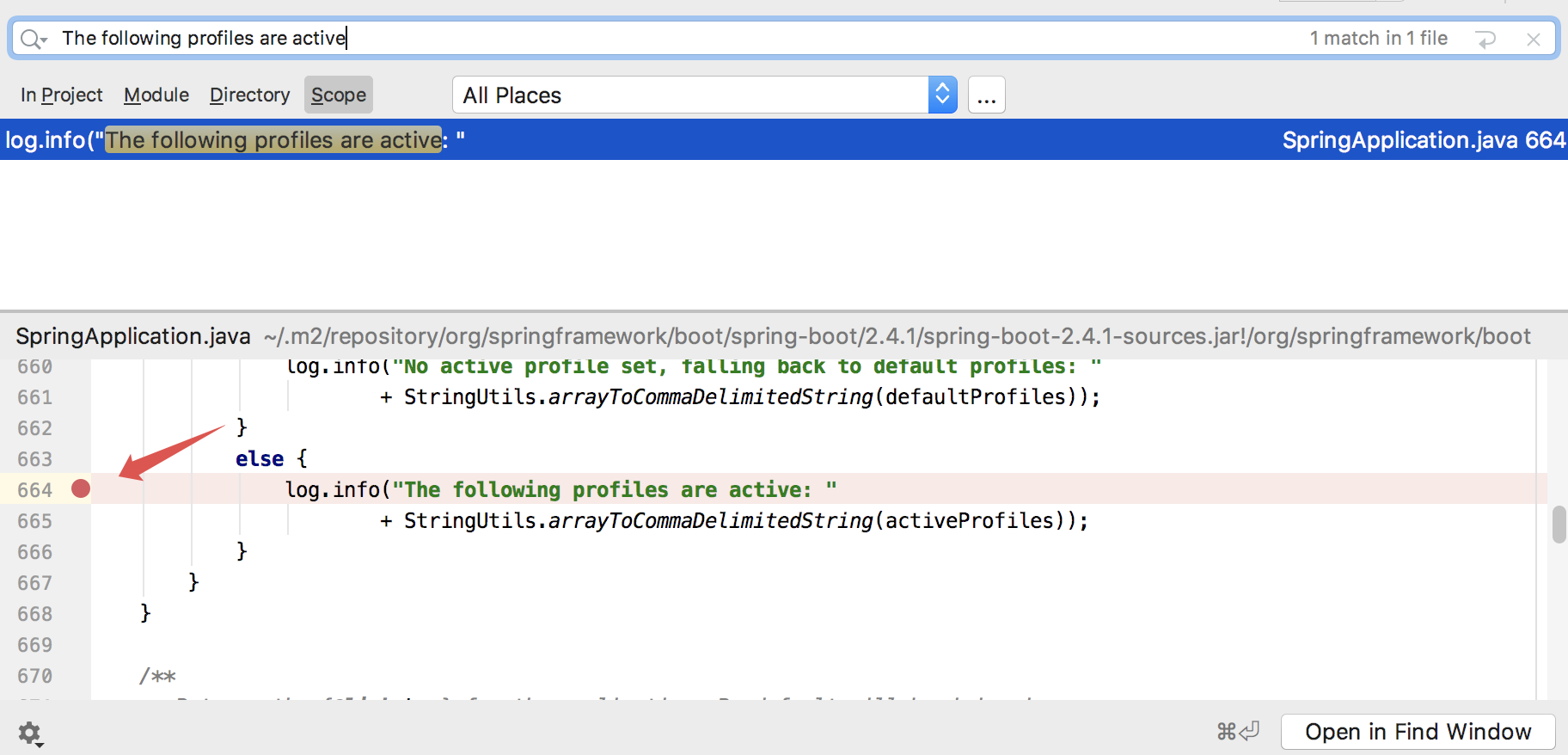Screen dimensions: 1568x755
Task: Switch to the Module search option
Action: click(x=156, y=95)
